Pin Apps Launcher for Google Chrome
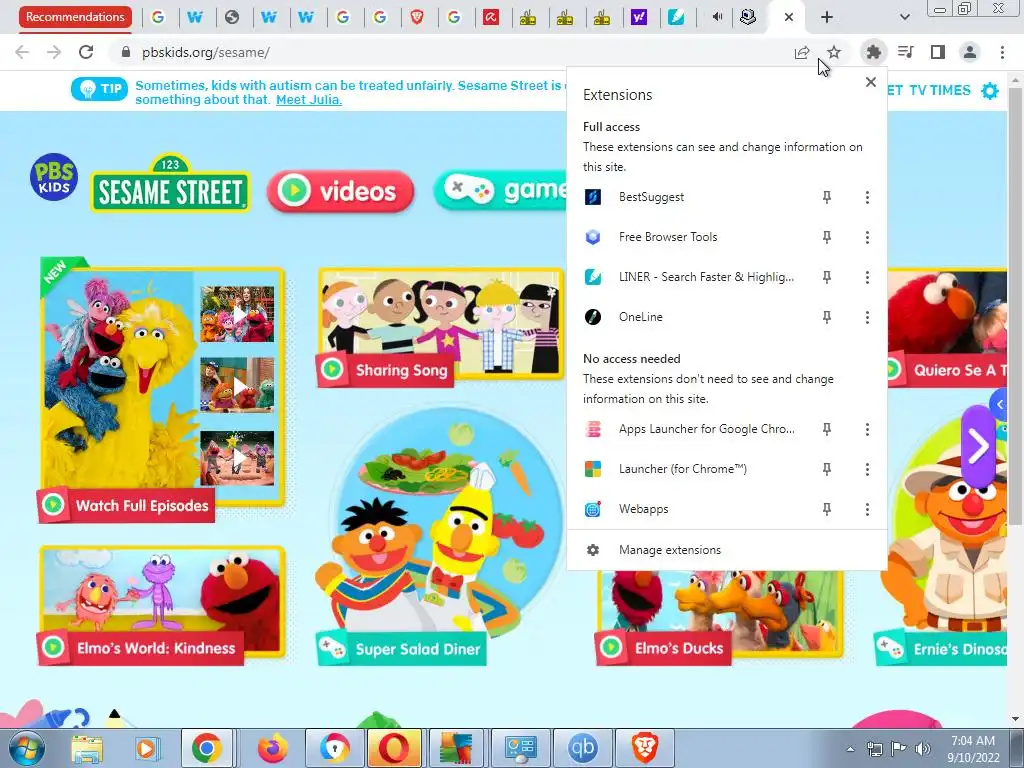Image resolution: width=1024 pixels, height=768 pixels. point(827,429)
